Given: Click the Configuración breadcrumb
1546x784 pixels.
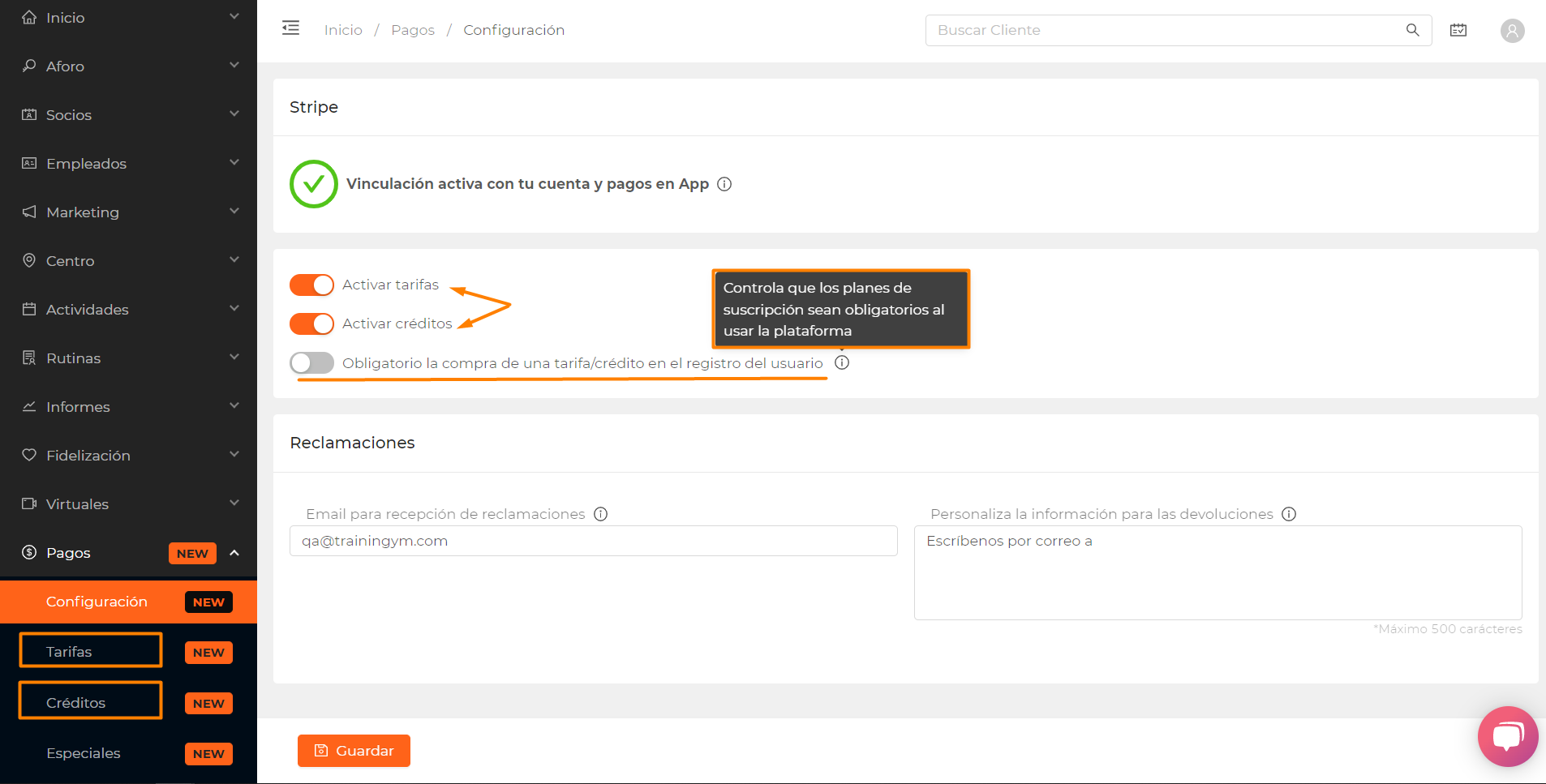Looking at the screenshot, I should coord(513,30).
